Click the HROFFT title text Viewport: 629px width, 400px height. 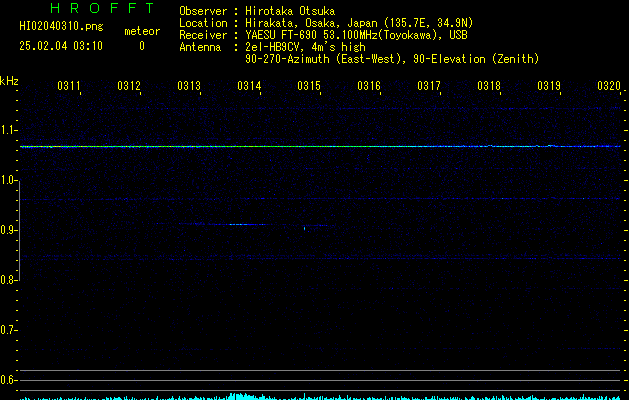[x=102, y=8]
